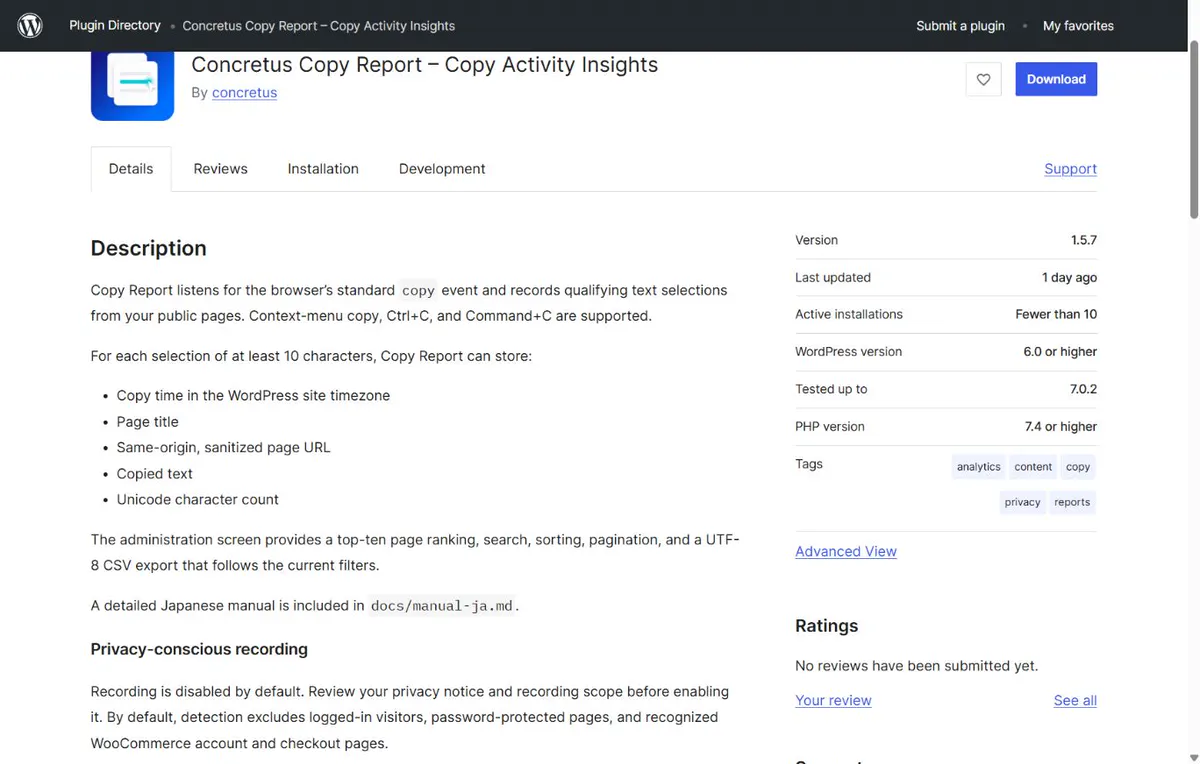Switch to the Reviews tab
Screen dimensions: 1200x764
point(220,169)
